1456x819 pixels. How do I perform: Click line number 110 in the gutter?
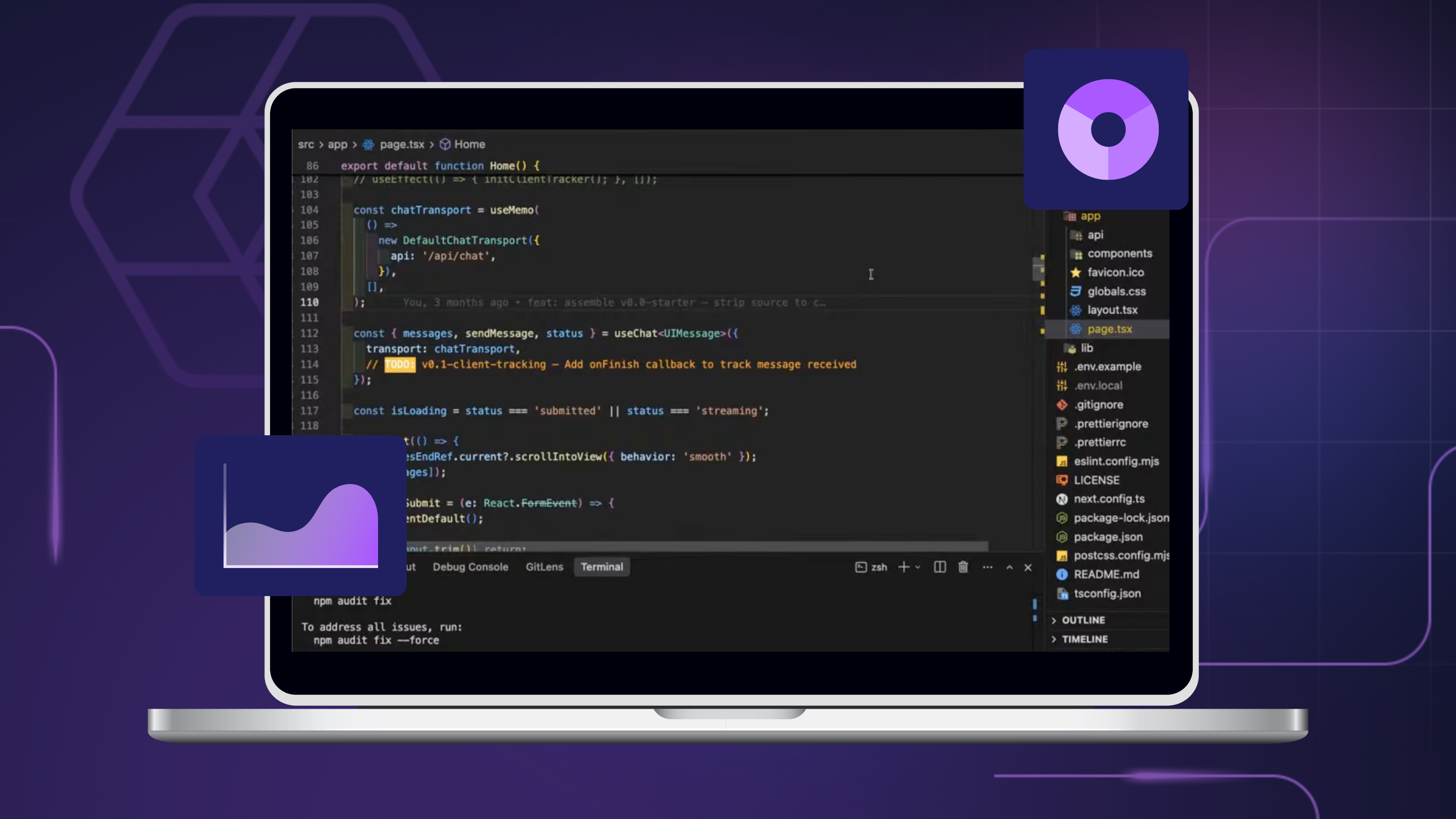coord(309,303)
